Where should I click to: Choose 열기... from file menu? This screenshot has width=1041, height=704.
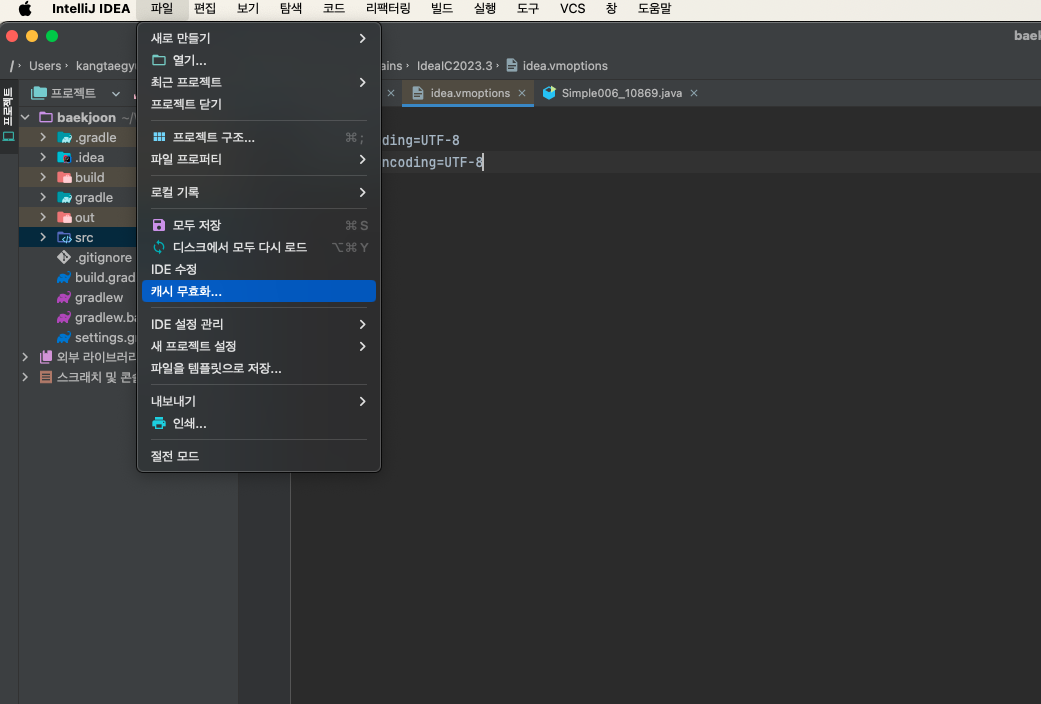point(259,60)
